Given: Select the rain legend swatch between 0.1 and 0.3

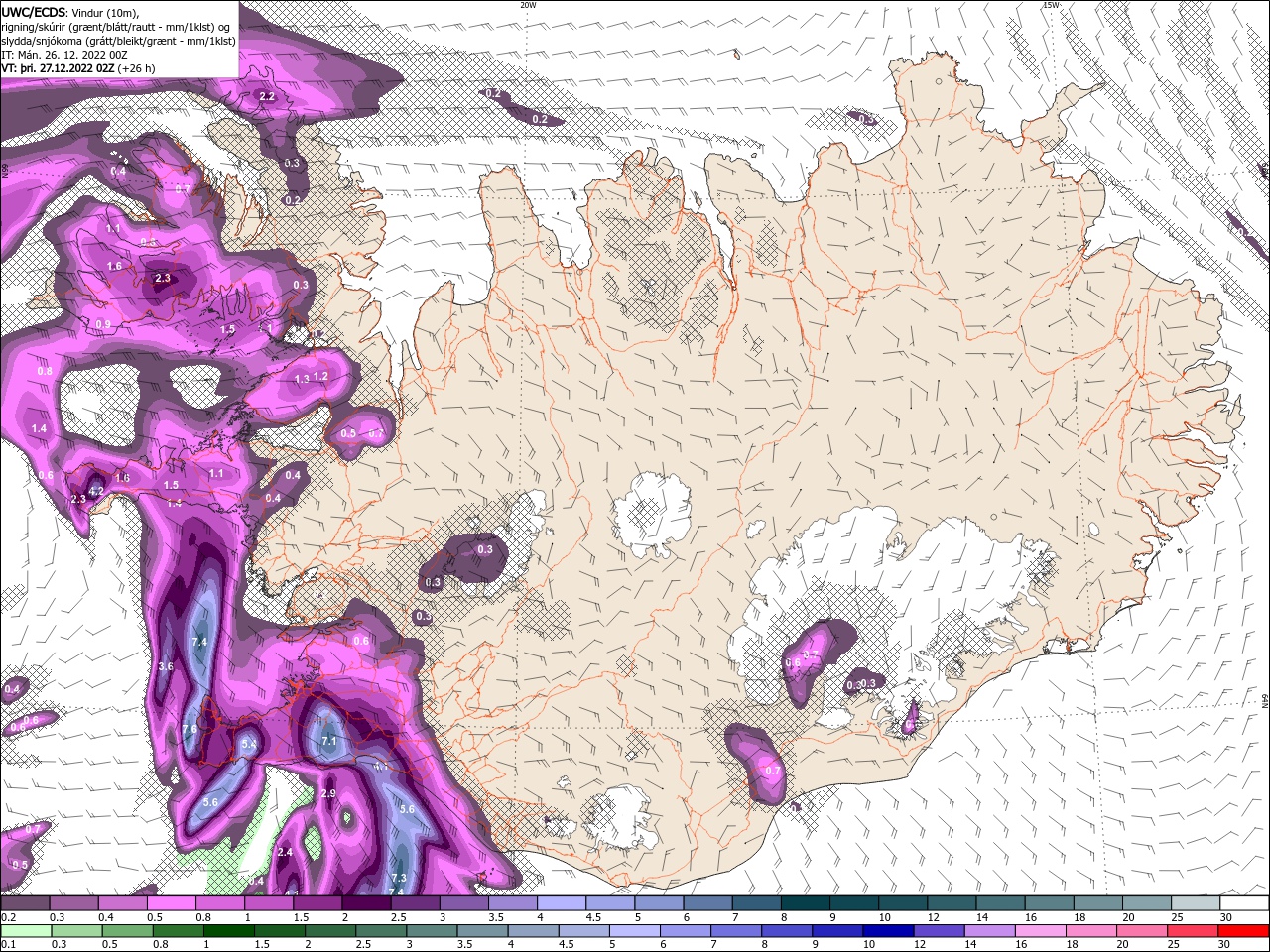Looking at the screenshot, I should pos(26,930).
